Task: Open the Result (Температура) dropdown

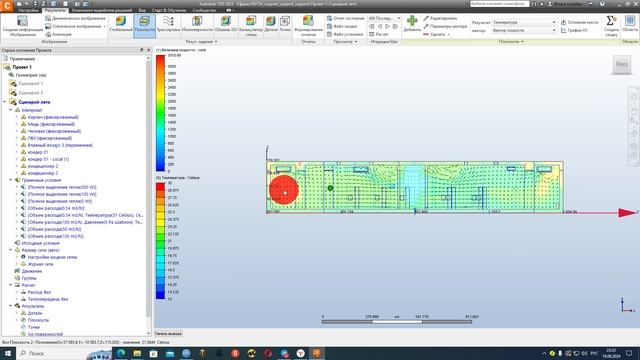Action: coord(524,22)
